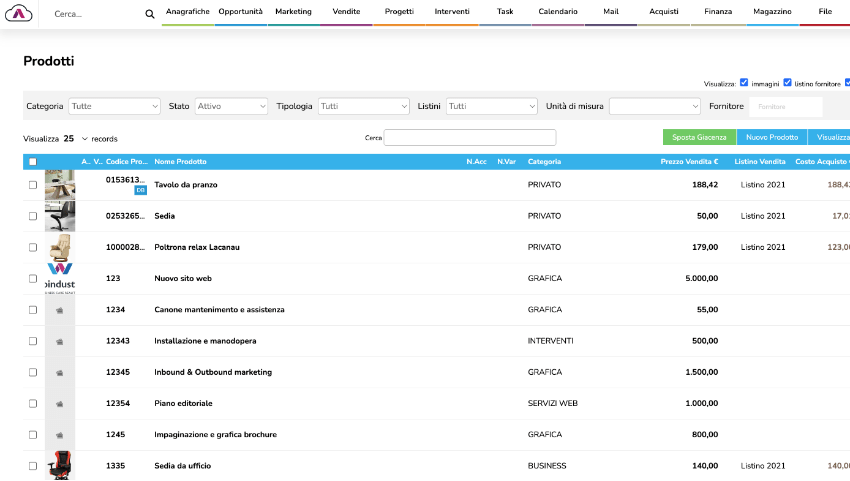Open the Unità di misura dropdown
This screenshot has height=481, width=850.
pyautogui.click(x=654, y=106)
